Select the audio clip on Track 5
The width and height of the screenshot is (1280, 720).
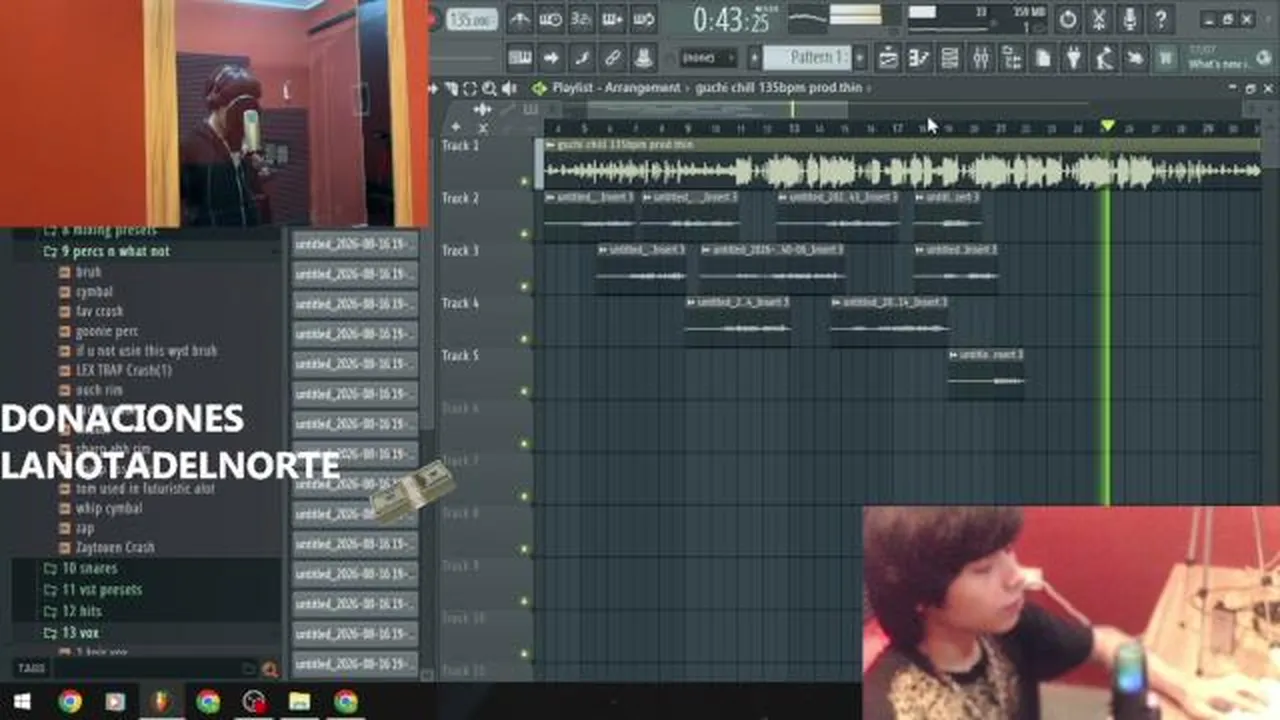click(x=986, y=373)
